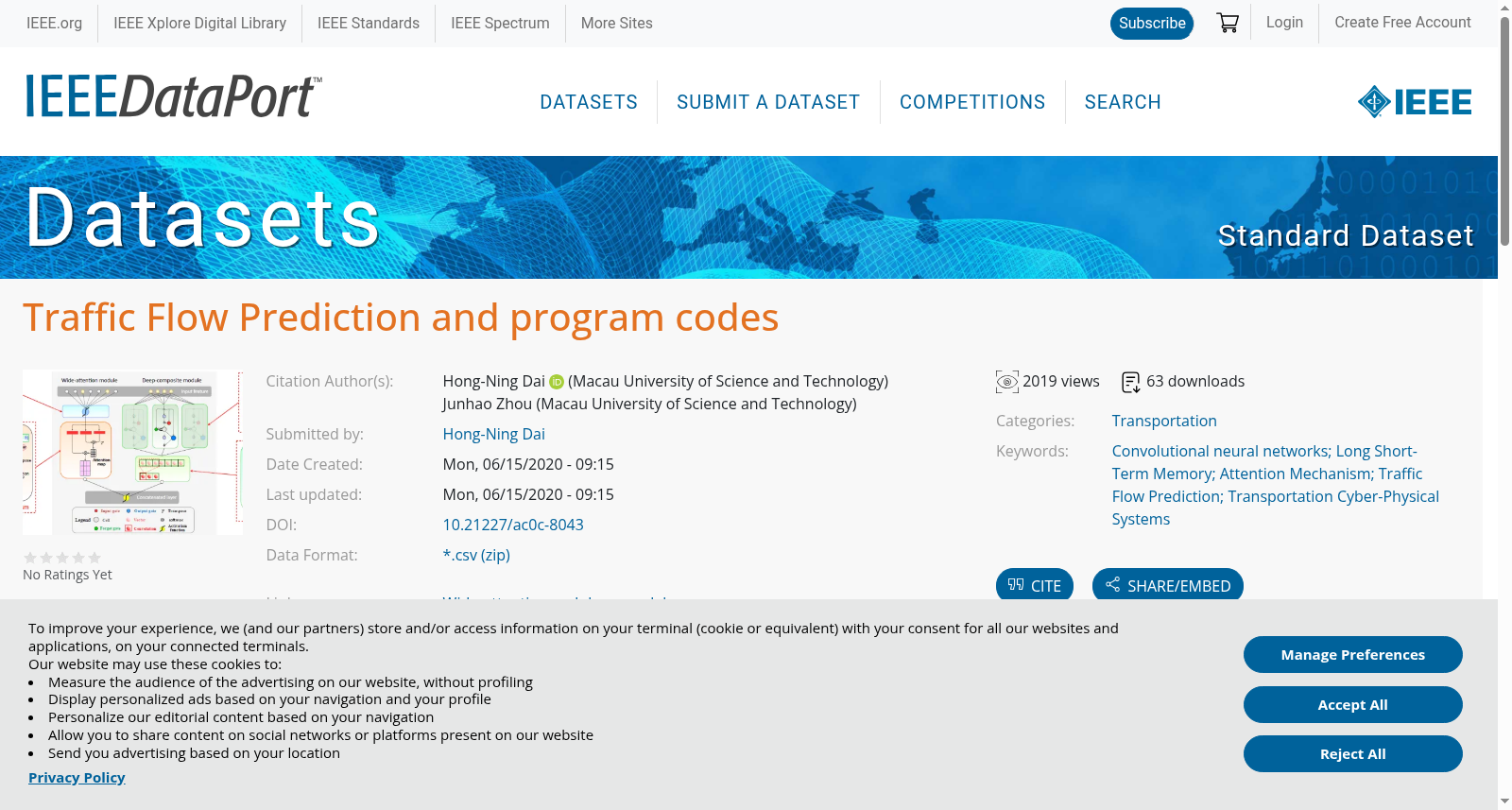Go to IEEE Spectrum site
Viewport: 1512px width, 810px height.
[x=500, y=23]
